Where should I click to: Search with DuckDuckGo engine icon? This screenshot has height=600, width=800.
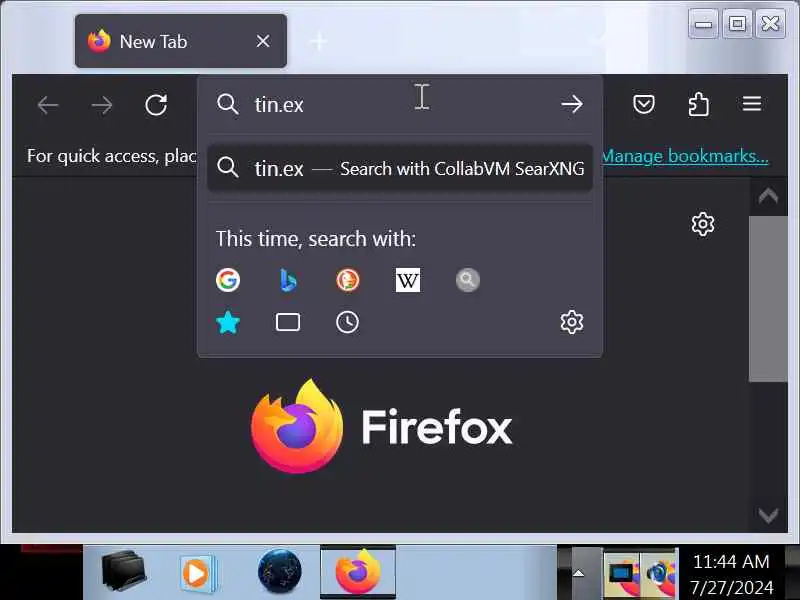click(x=348, y=280)
